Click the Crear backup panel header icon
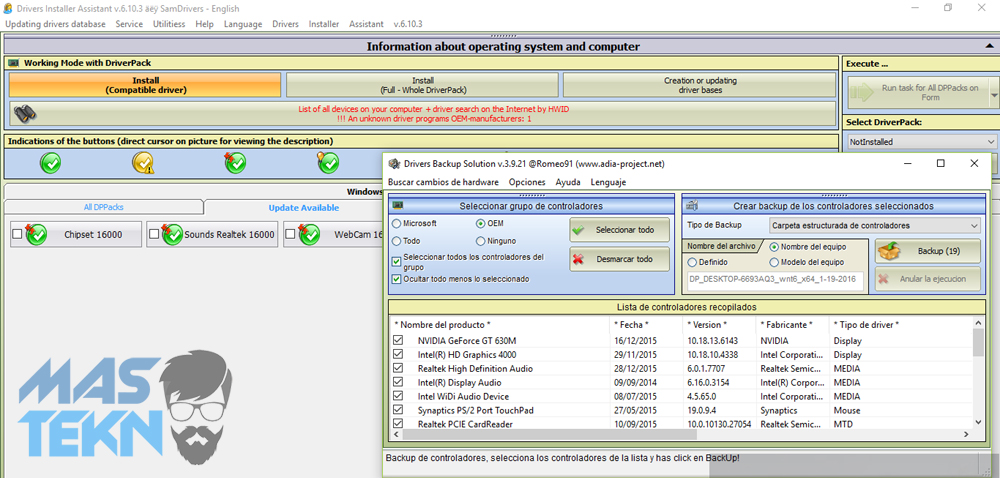Screen dimensions: 1000x478 pos(691,205)
